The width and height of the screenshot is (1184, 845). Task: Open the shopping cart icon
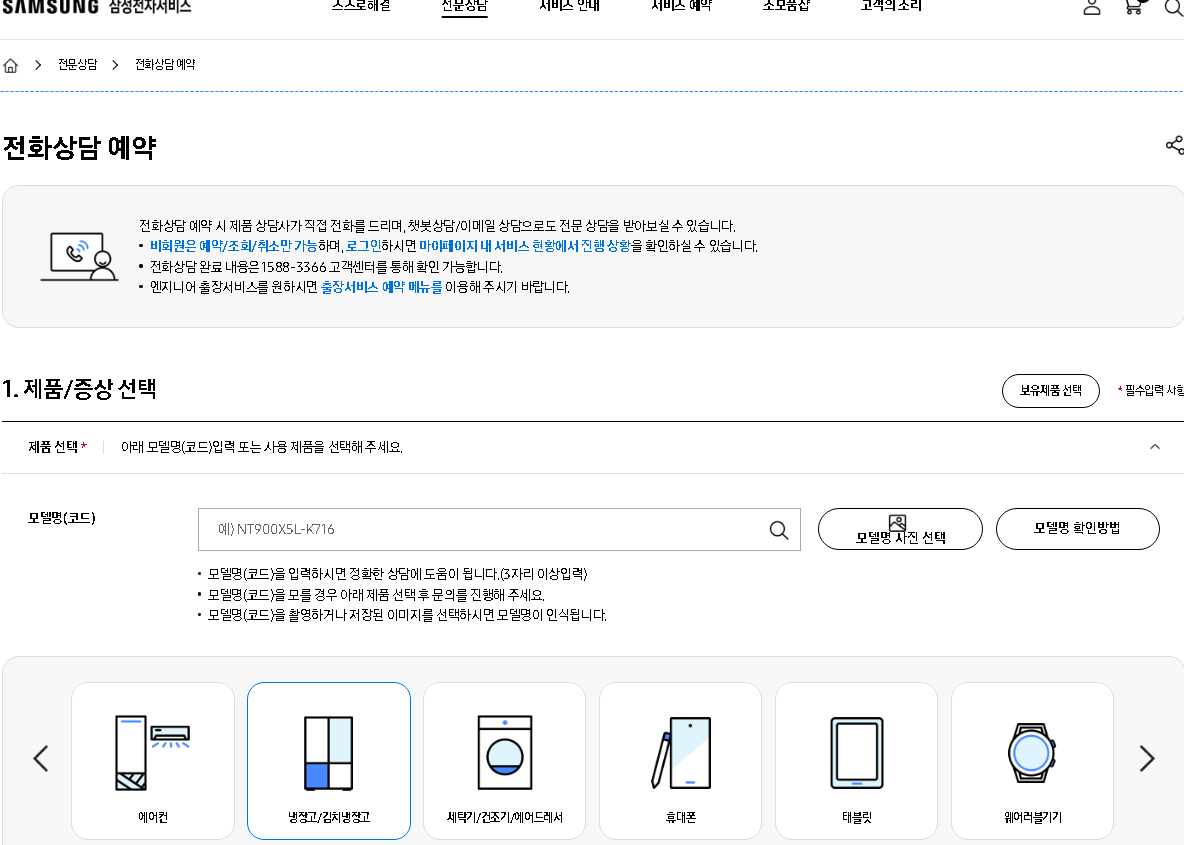[x=1133, y=7]
